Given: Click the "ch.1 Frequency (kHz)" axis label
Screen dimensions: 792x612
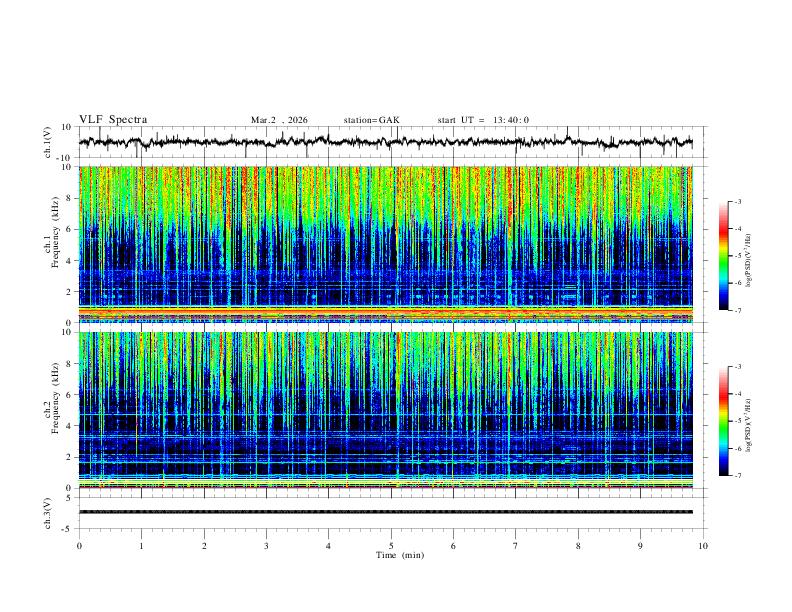Looking at the screenshot, I should click(x=52, y=232).
